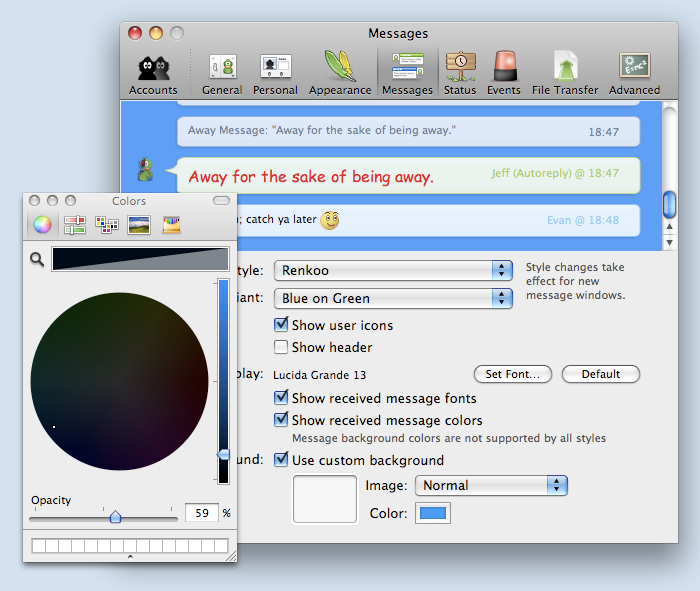Open the File Transfer preferences
Screen dimensions: 700x591
point(566,72)
